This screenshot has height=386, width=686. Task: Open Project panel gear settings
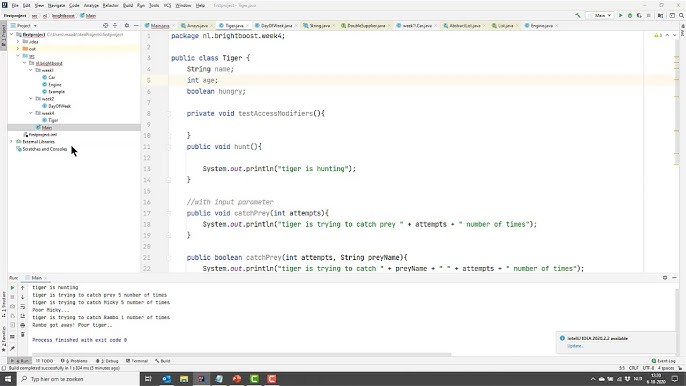click(x=127, y=26)
